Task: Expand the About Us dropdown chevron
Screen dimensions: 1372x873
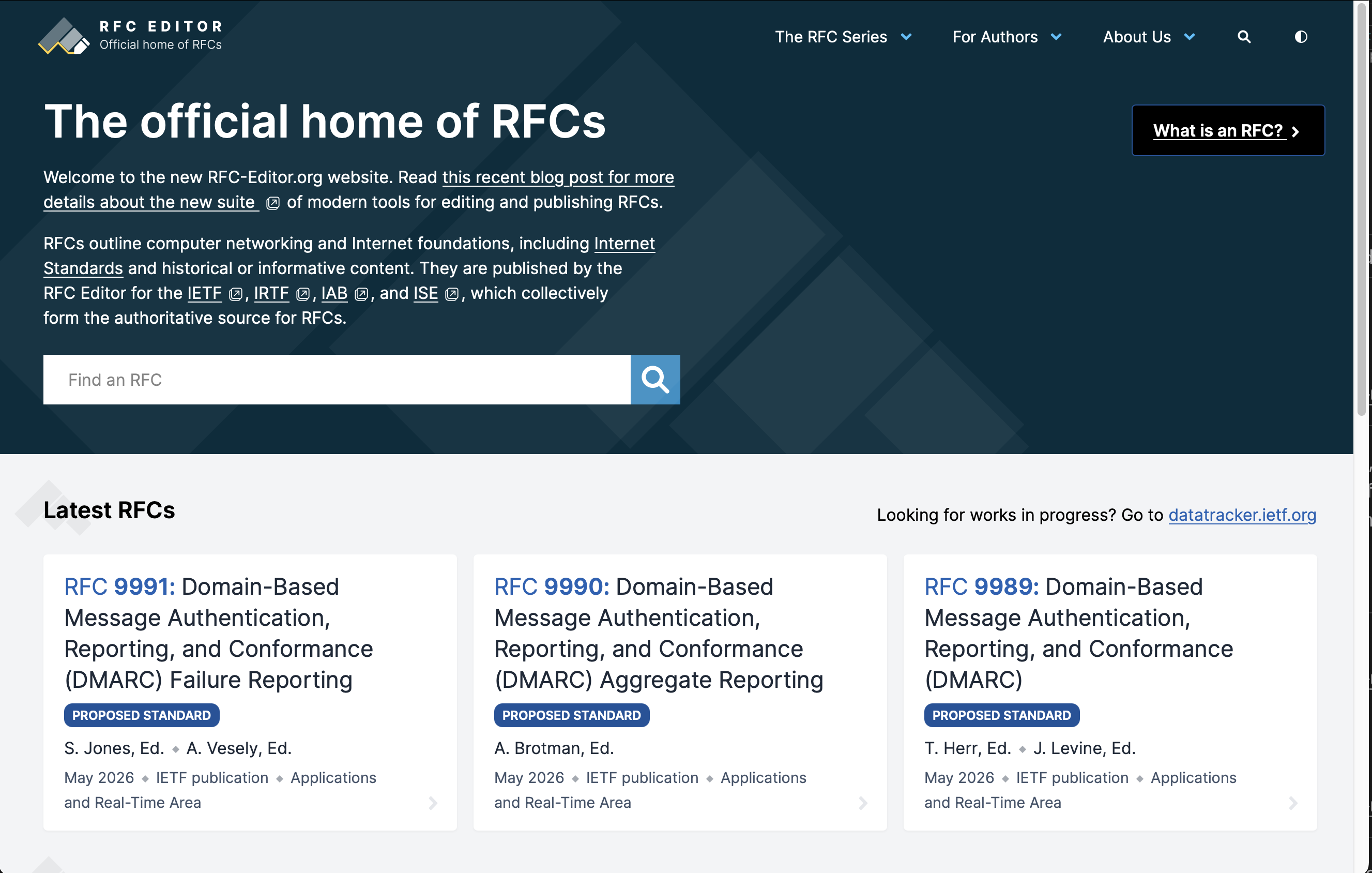Action: coord(1190,37)
